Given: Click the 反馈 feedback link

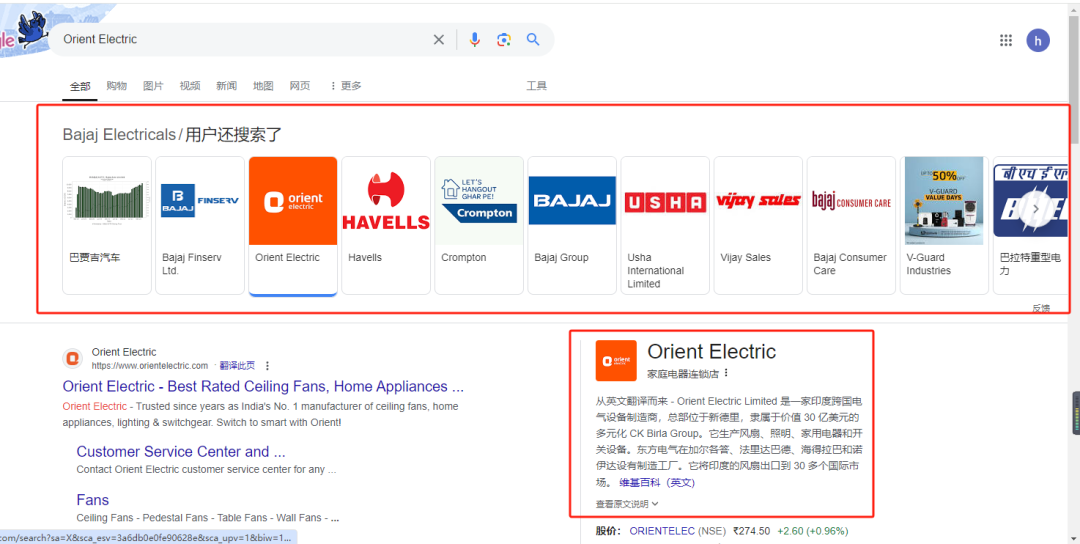Looking at the screenshot, I should click(1041, 308).
